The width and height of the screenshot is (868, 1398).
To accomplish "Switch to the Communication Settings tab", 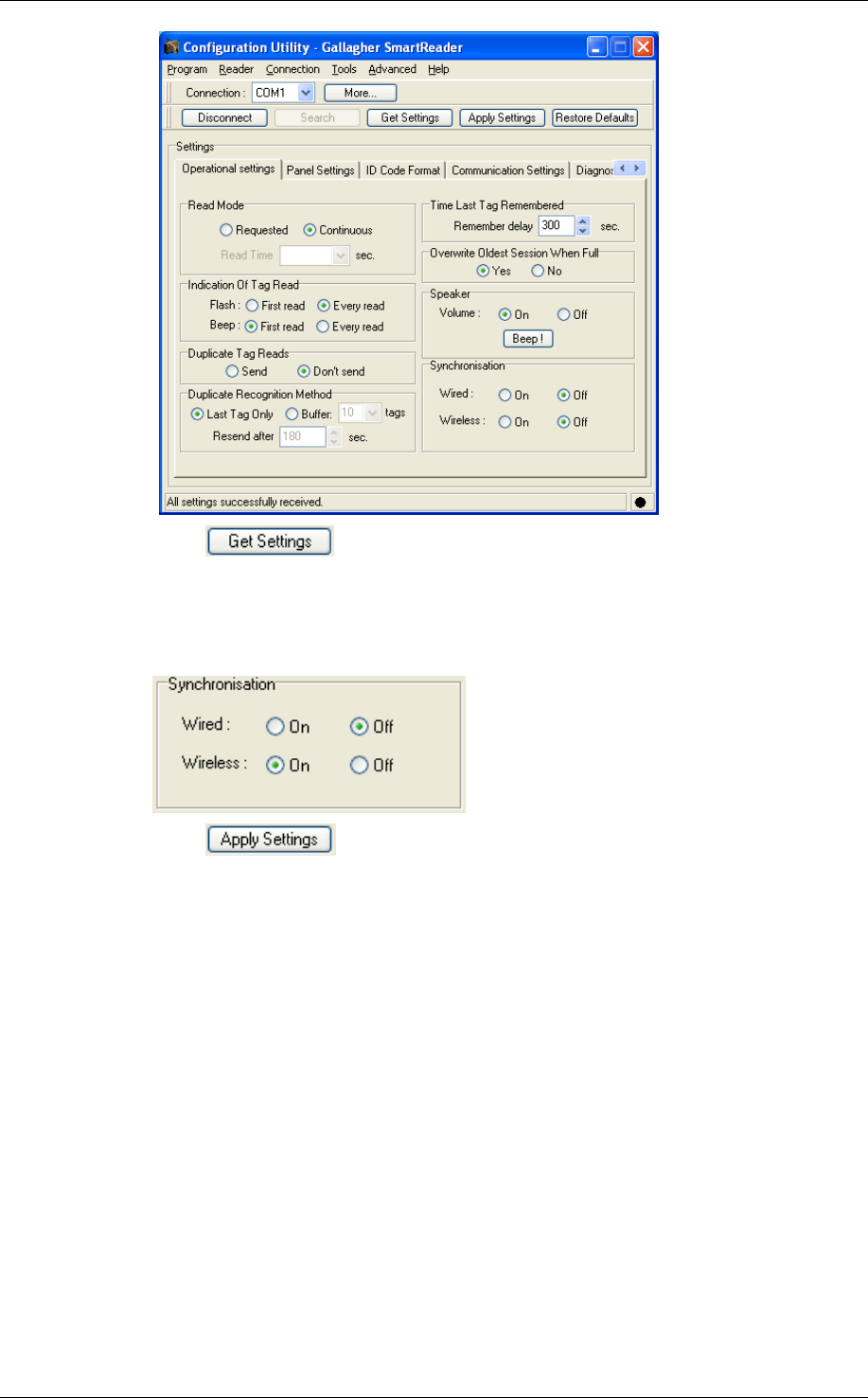I will [x=508, y=170].
